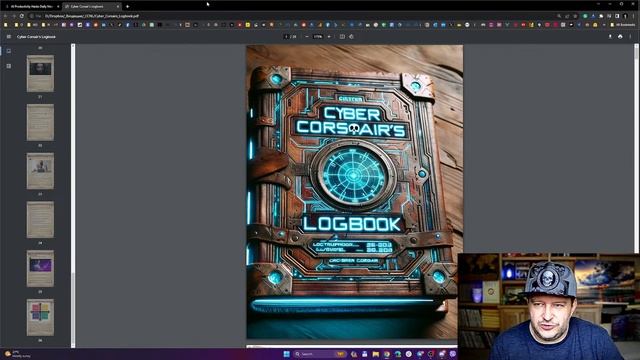Rotate the PDF counterclockwise

pyautogui.click(x=351, y=37)
